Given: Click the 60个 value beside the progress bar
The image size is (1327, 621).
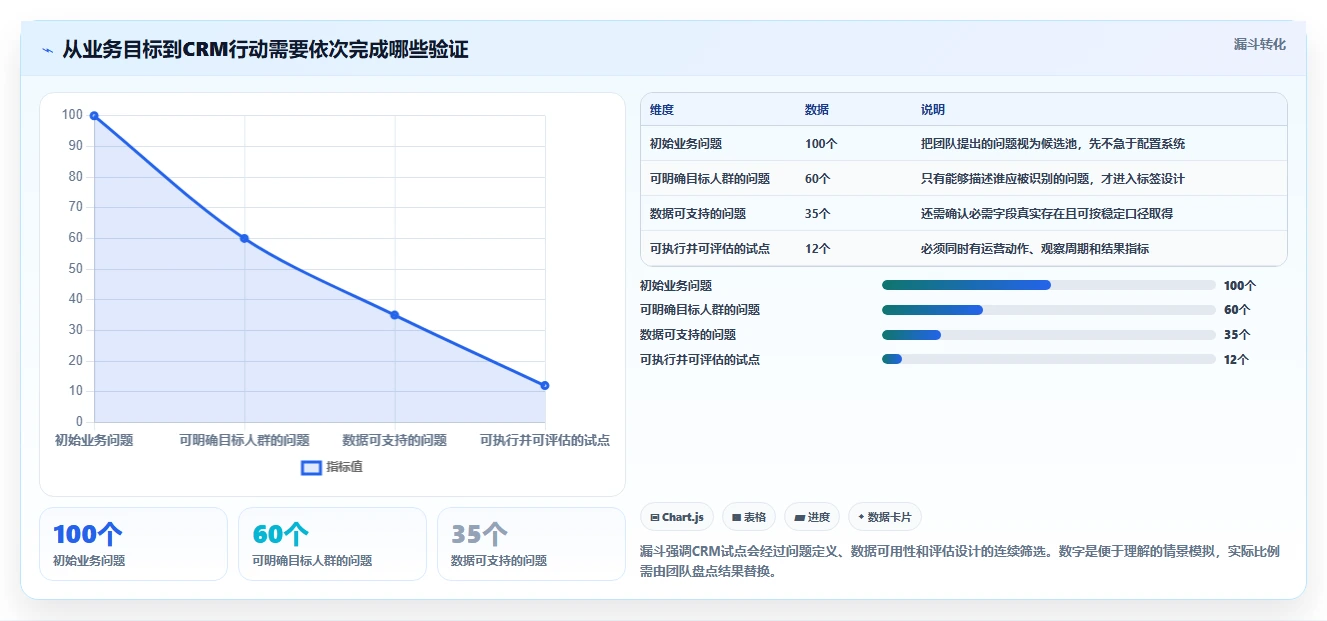Looking at the screenshot, I should click(1237, 310).
